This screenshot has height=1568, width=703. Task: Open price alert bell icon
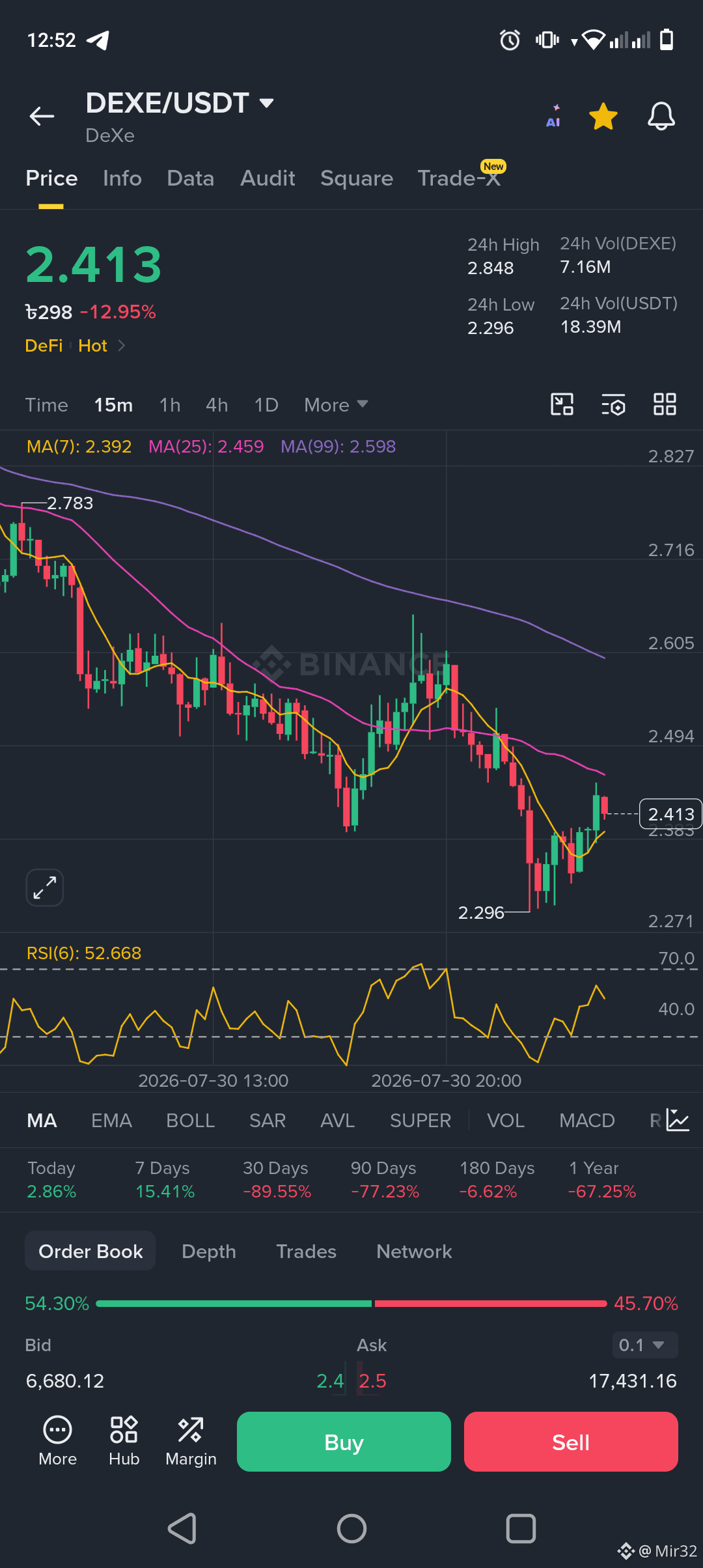click(661, 117)
